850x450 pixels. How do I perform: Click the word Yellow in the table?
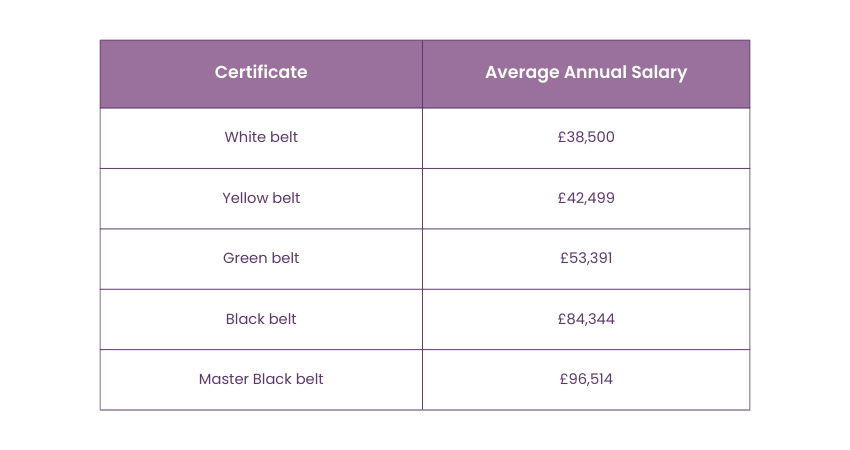[245, 198]
